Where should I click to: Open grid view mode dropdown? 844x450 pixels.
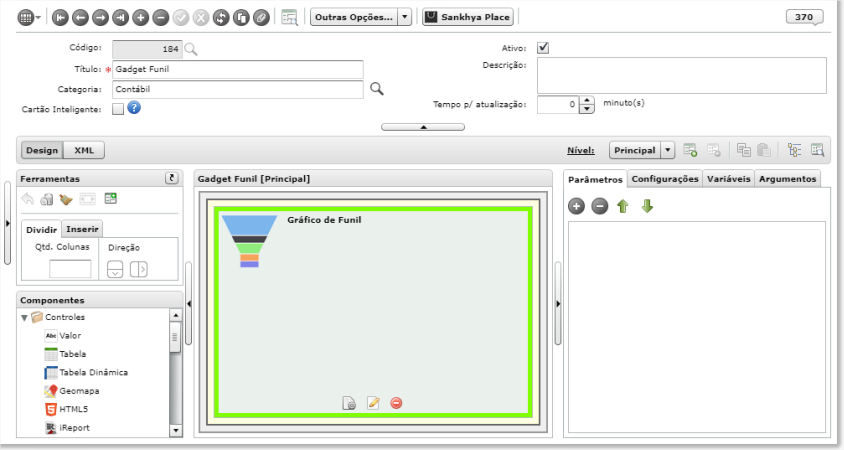(x=29, y=18)
